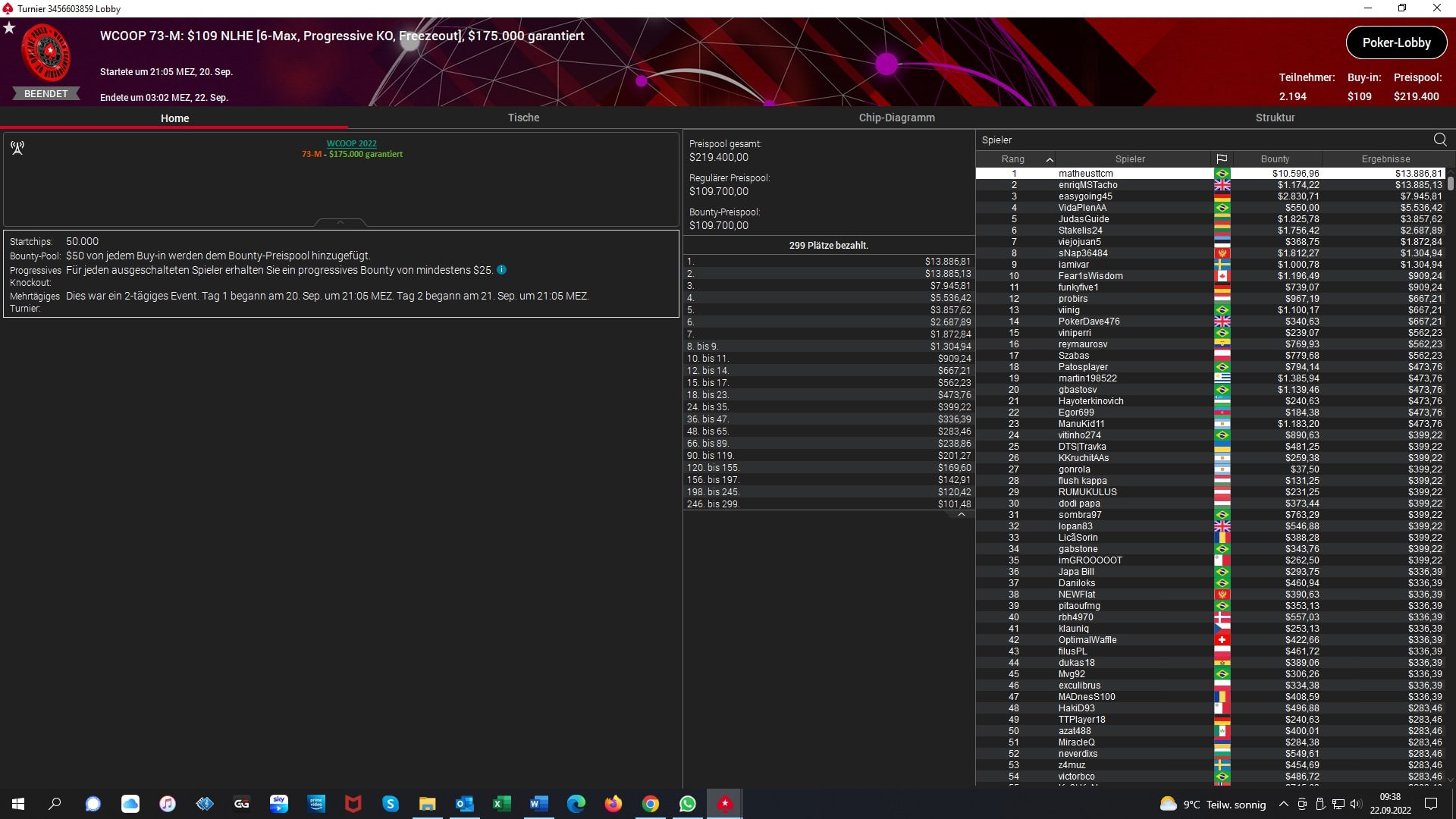Click the payout row '8. bis 9.'
Viewport: 1456px width, 819px height.
[828, 347]
